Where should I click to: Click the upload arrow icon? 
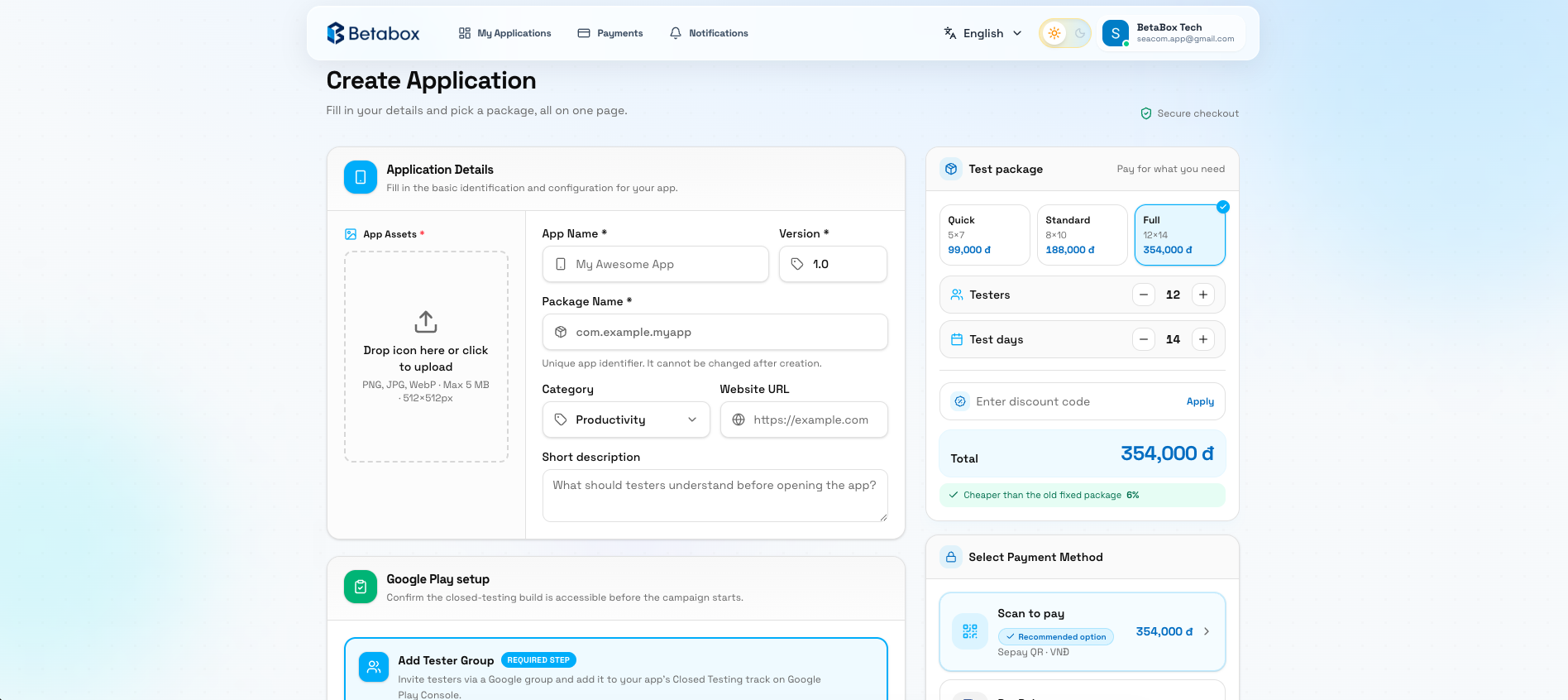click(x=426, y=322)
